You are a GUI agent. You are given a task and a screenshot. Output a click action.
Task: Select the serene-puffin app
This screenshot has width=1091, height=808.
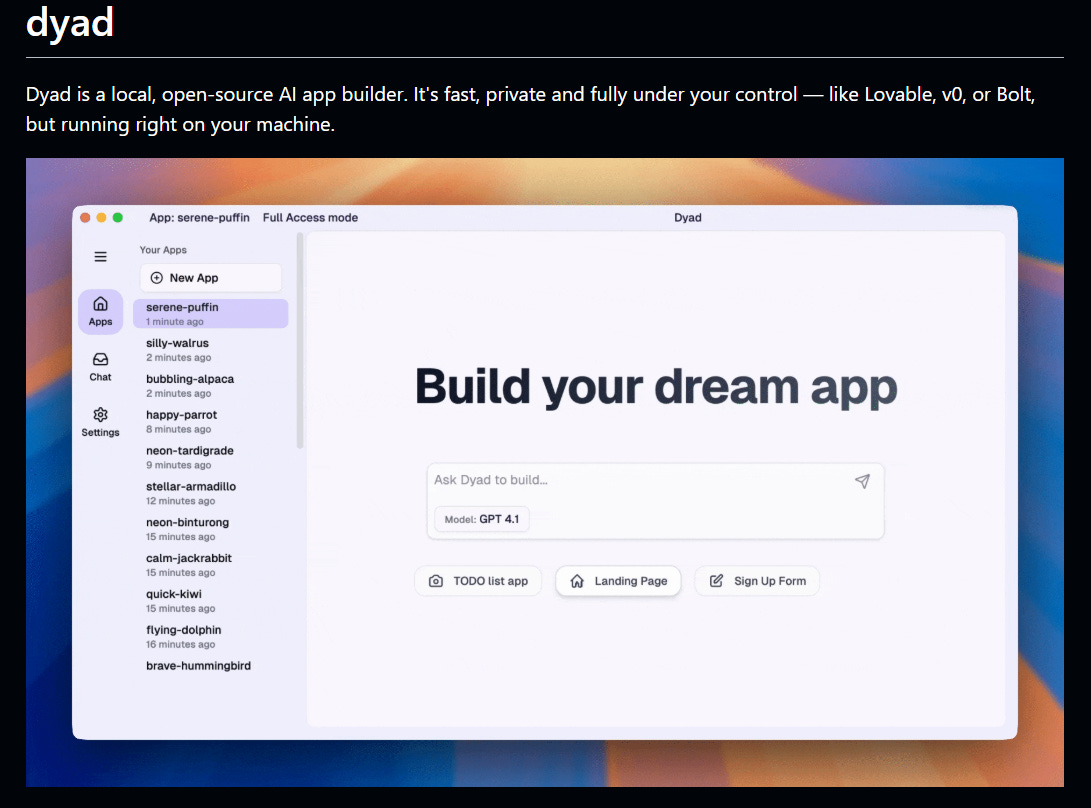point(210,314)
